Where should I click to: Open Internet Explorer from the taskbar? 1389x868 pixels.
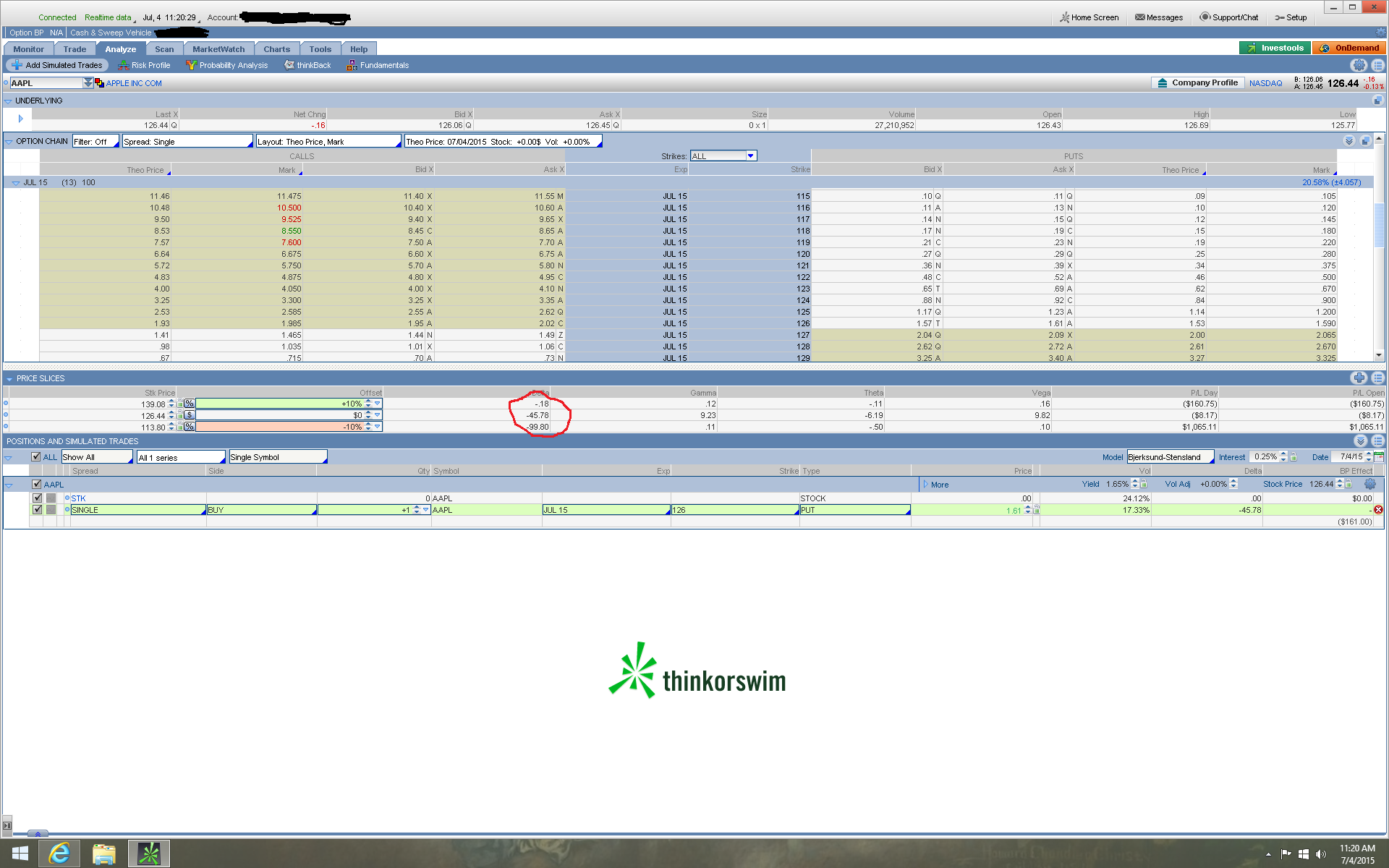[x=59, y=854]
